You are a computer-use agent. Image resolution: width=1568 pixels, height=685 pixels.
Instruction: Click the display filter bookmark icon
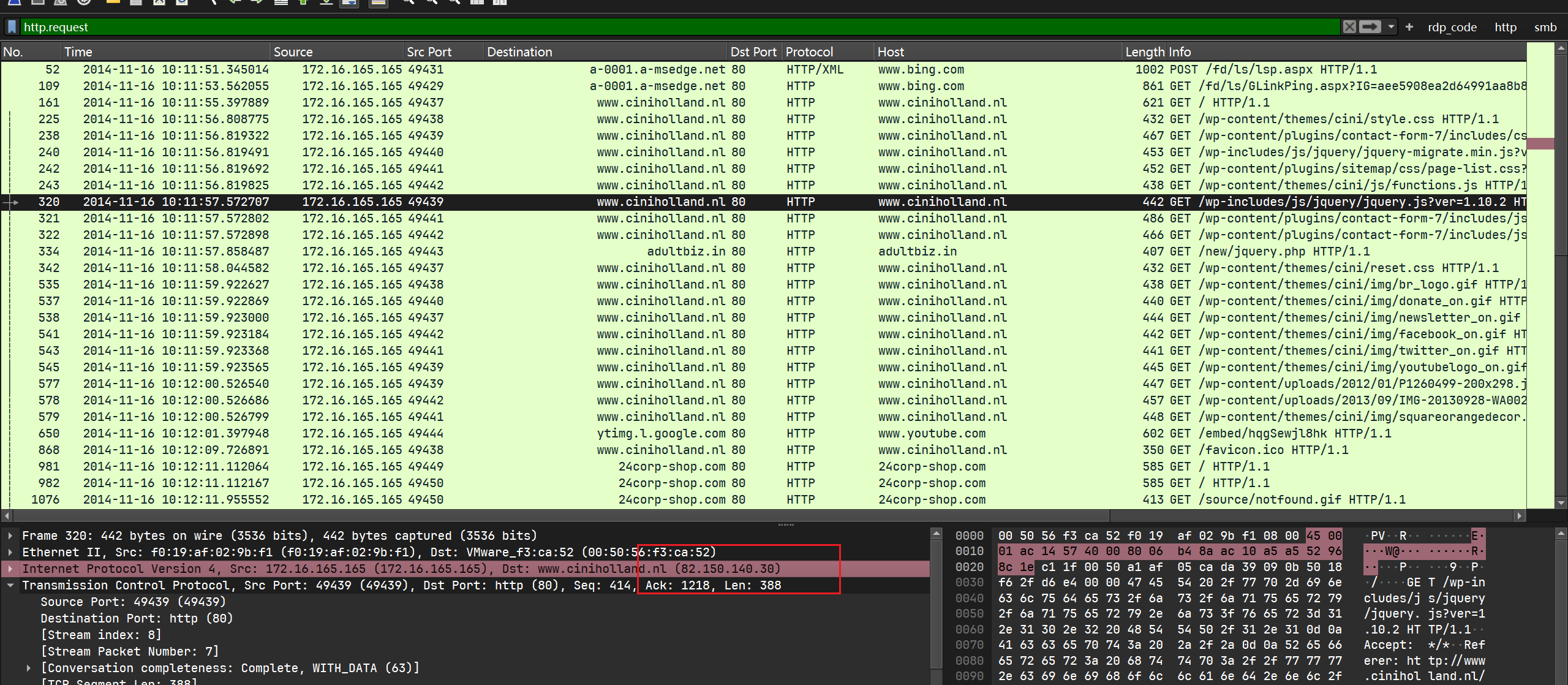pyautogui.click(x=12, y=27)
